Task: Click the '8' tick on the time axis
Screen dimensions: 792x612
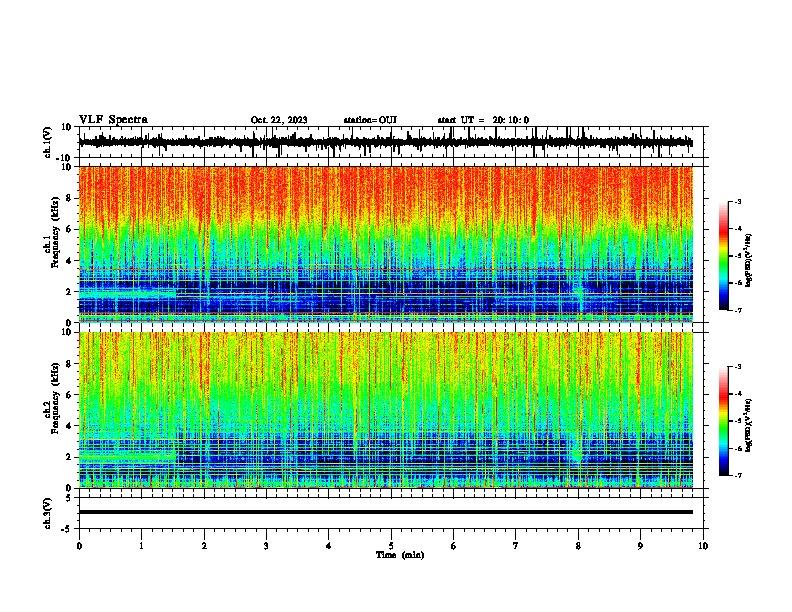Action: pyautogui.click(x=578, y=546)
